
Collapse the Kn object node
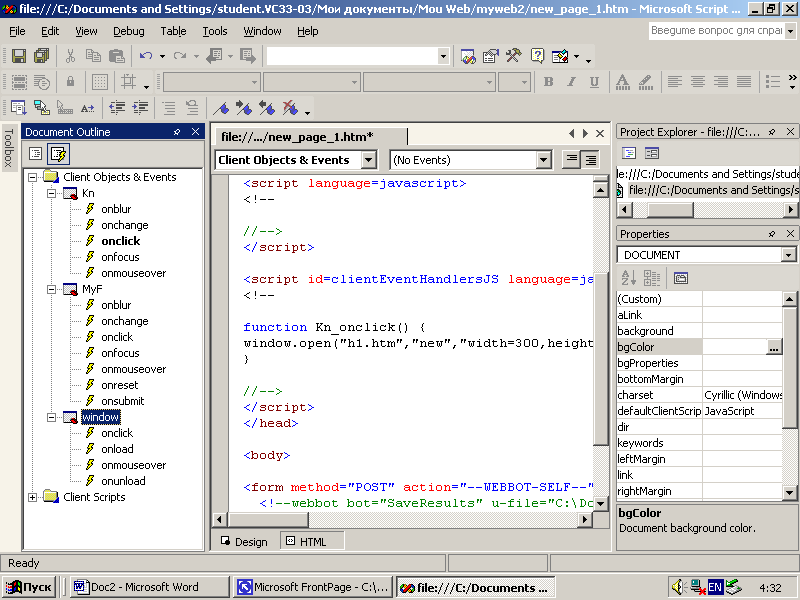52,193
